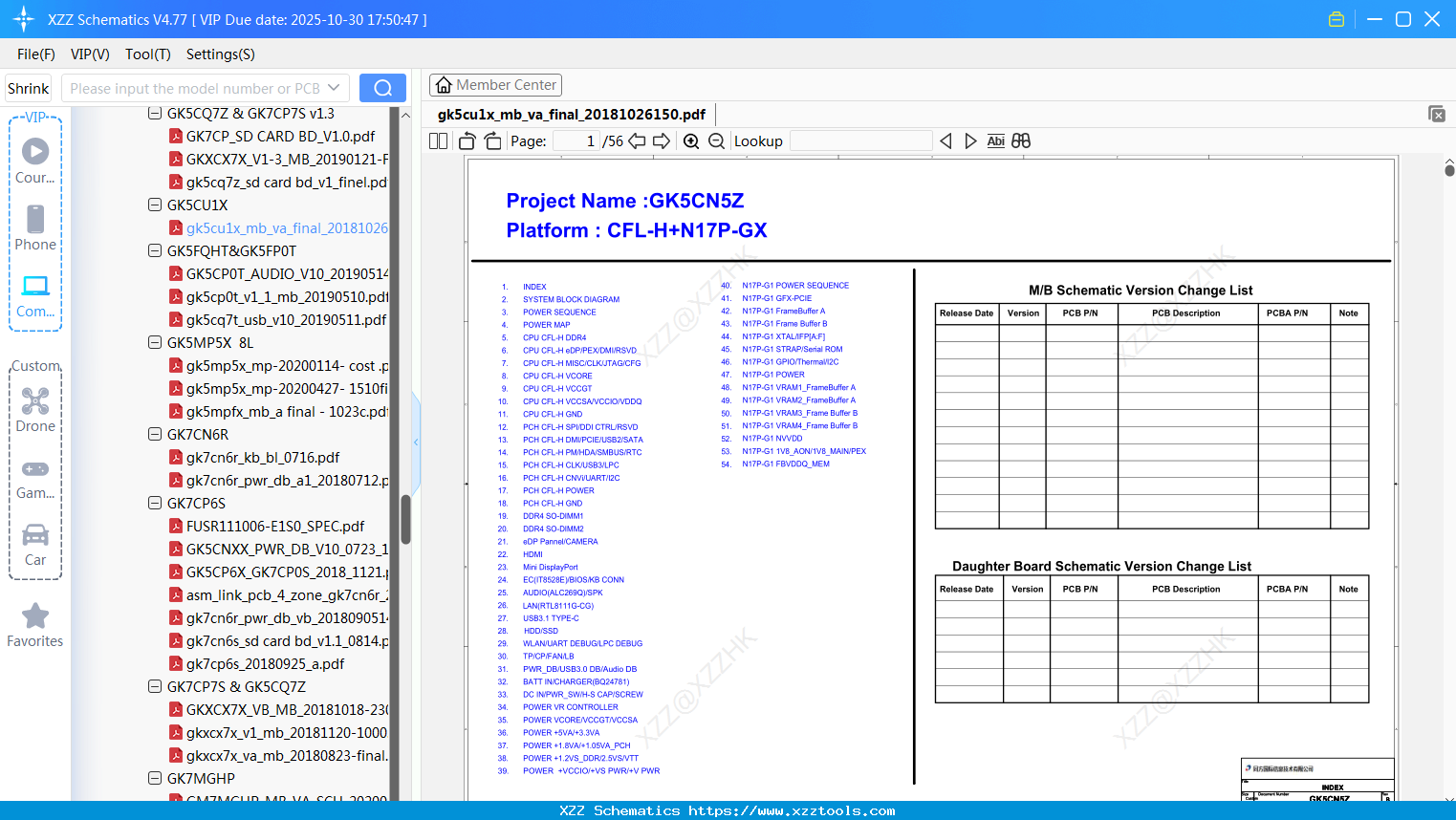Open the Car schematics category

pyautogui.click(x=35, y=544)
